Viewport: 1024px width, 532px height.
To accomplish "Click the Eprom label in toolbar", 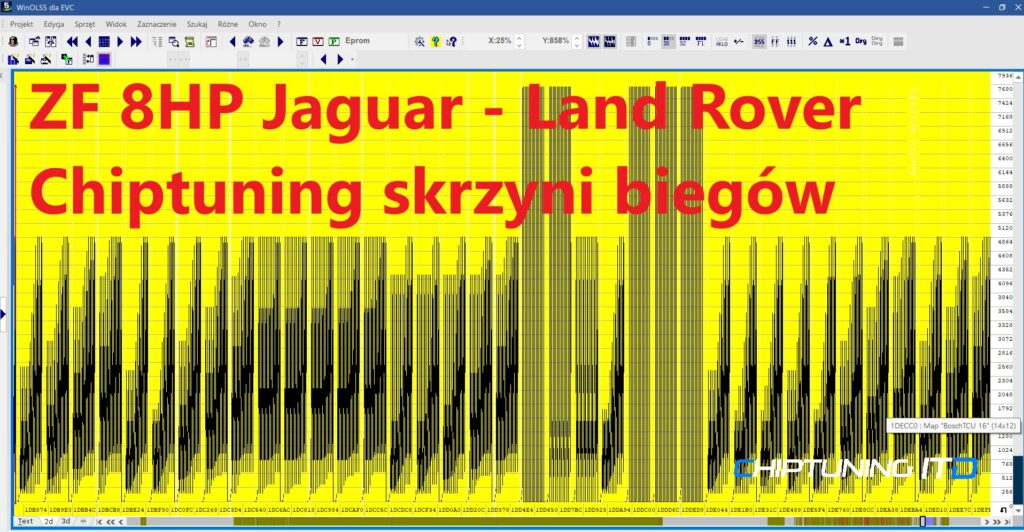I will coord(357,40).
